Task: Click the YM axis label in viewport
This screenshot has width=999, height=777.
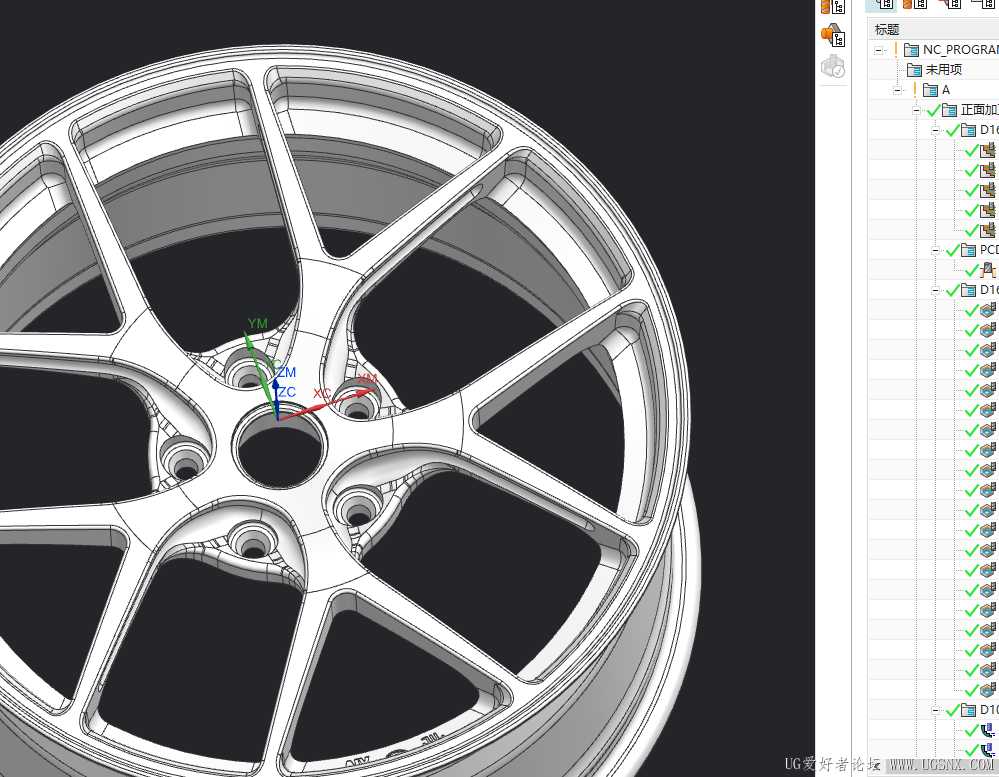Action: click(x=257, y=323)
